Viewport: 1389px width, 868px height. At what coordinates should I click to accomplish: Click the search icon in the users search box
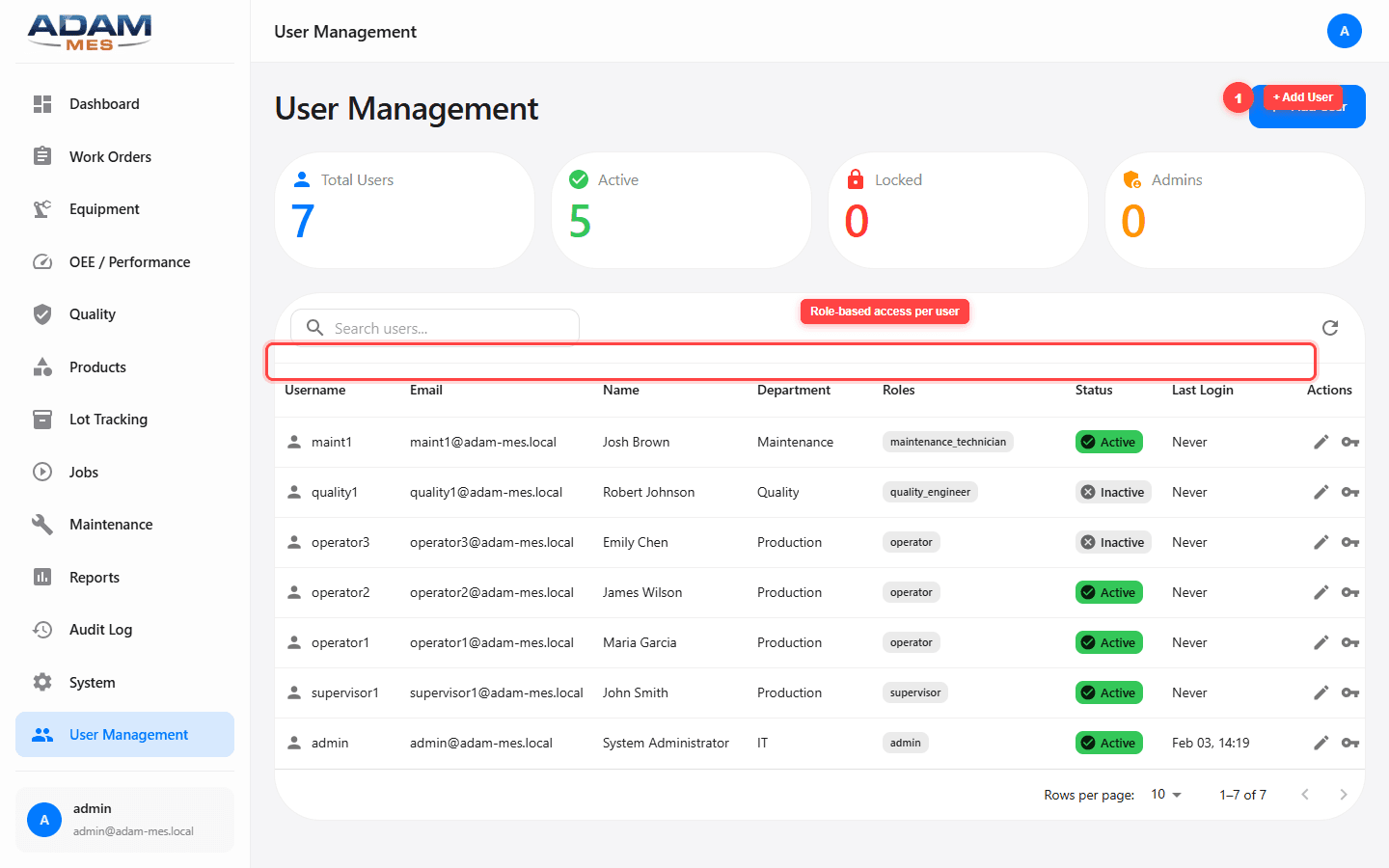click(314, 328)
